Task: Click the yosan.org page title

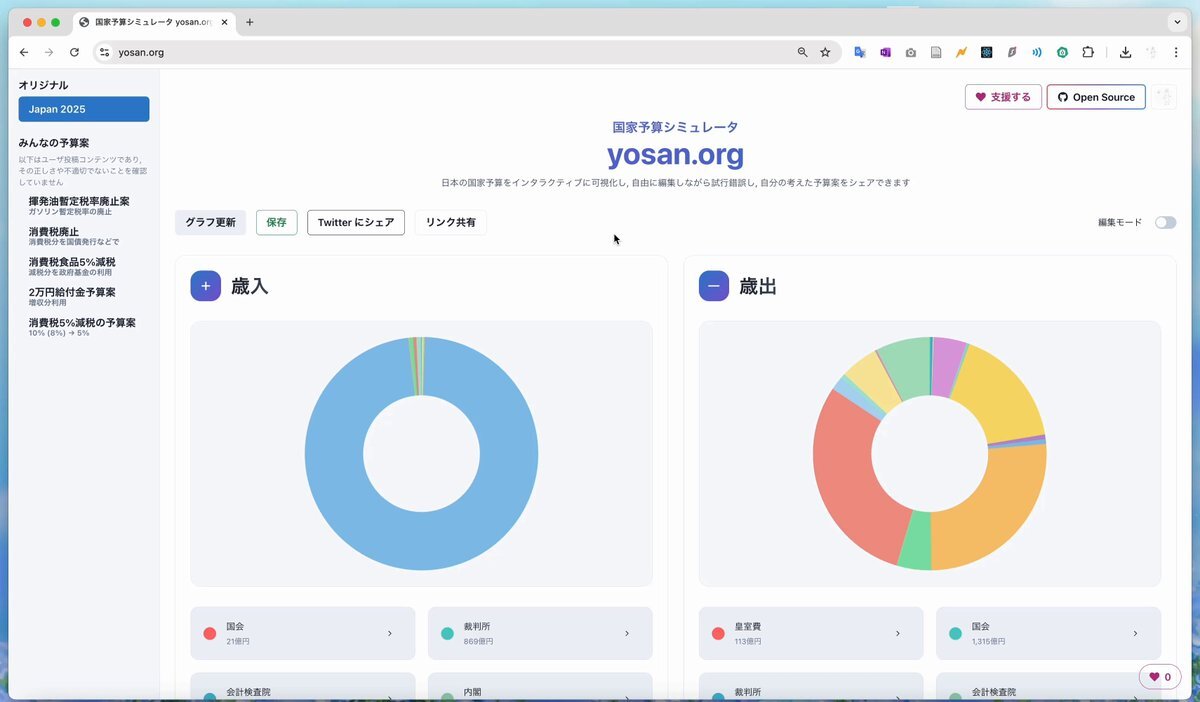Action: 675,154
